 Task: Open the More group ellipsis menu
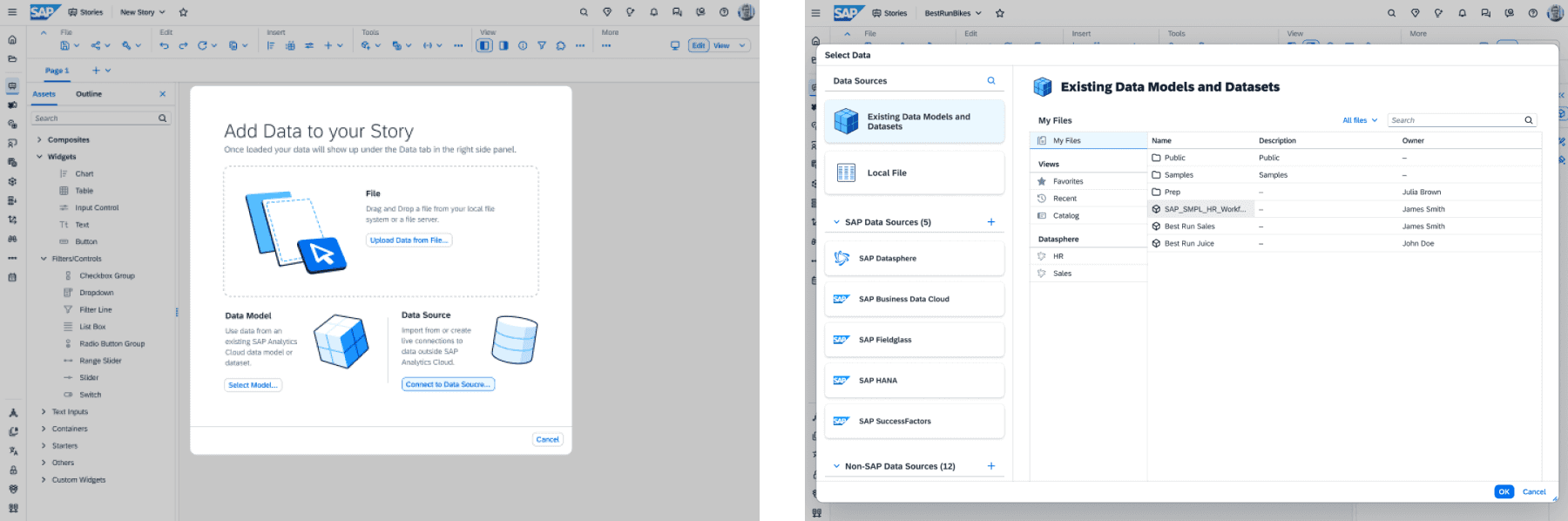[x=606, y=45]
